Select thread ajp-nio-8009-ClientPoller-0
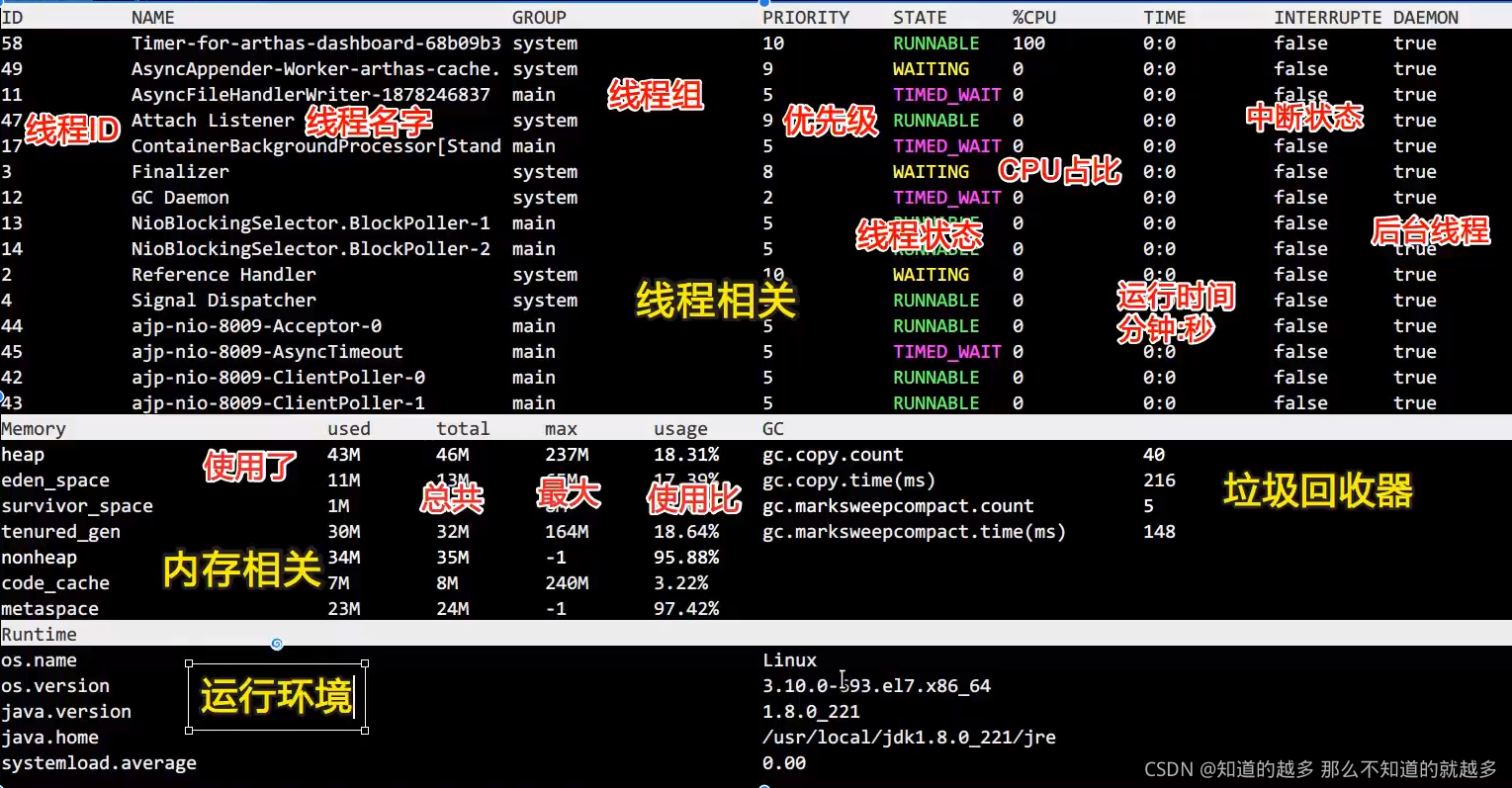 tap(278, 378)
